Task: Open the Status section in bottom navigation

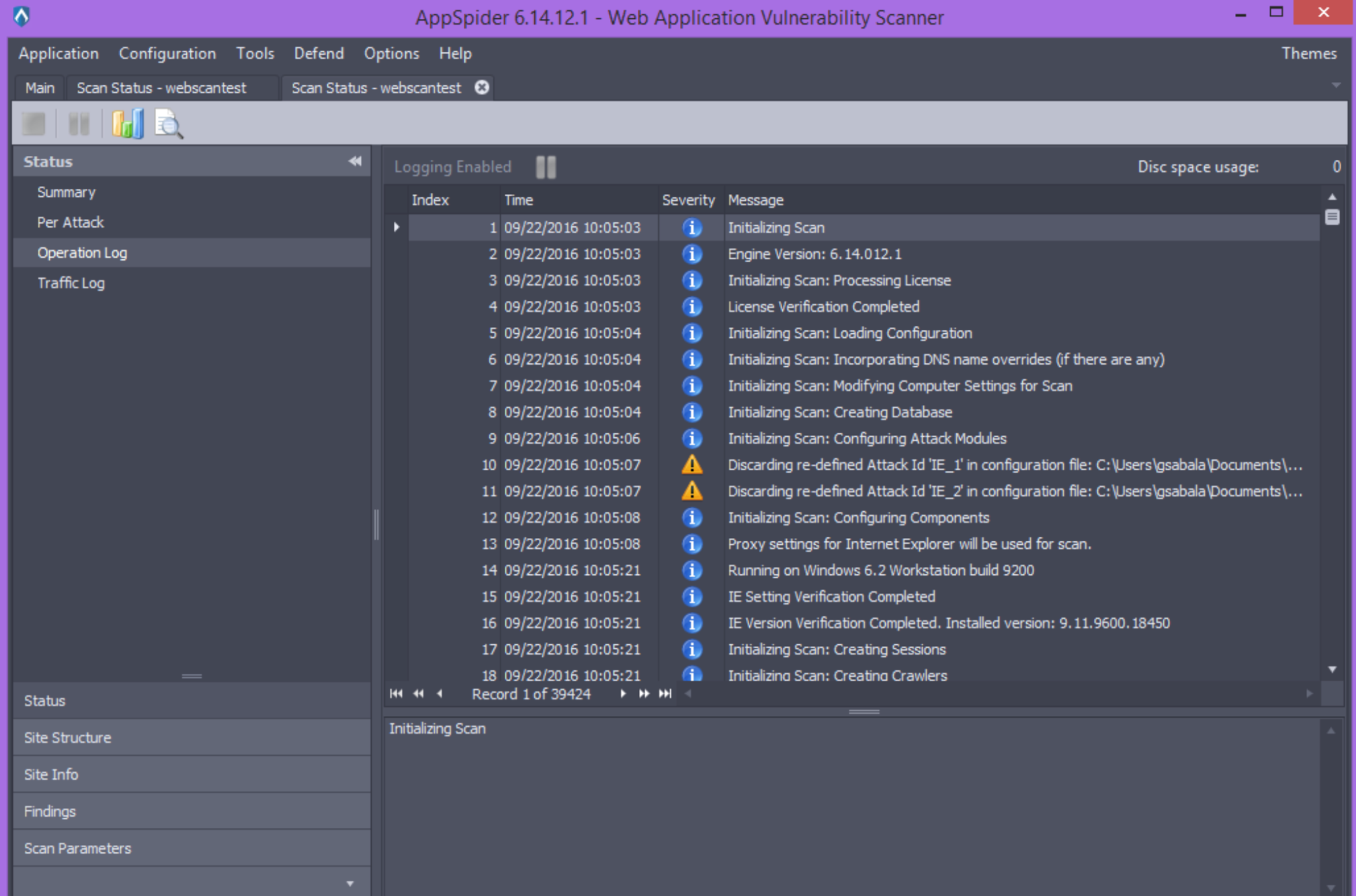Action: 192,701
